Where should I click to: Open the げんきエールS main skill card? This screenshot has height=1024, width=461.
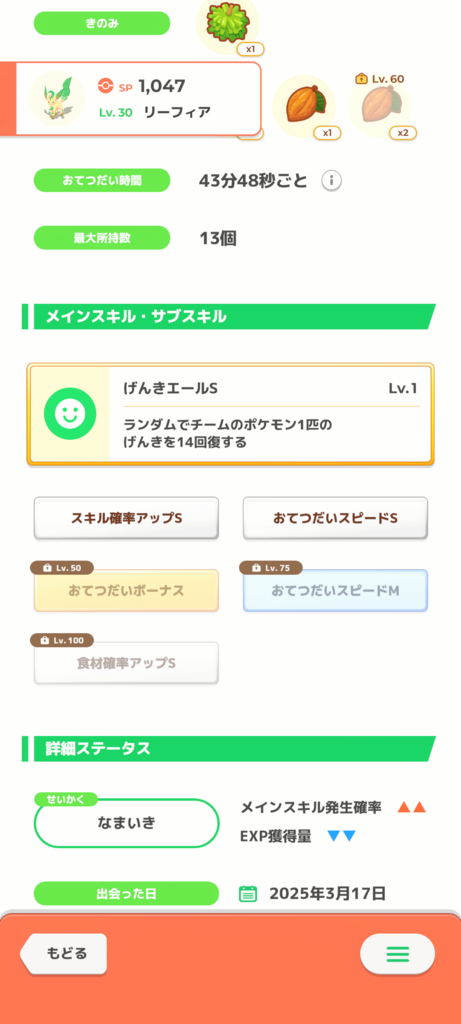click(x=230, y=414)
